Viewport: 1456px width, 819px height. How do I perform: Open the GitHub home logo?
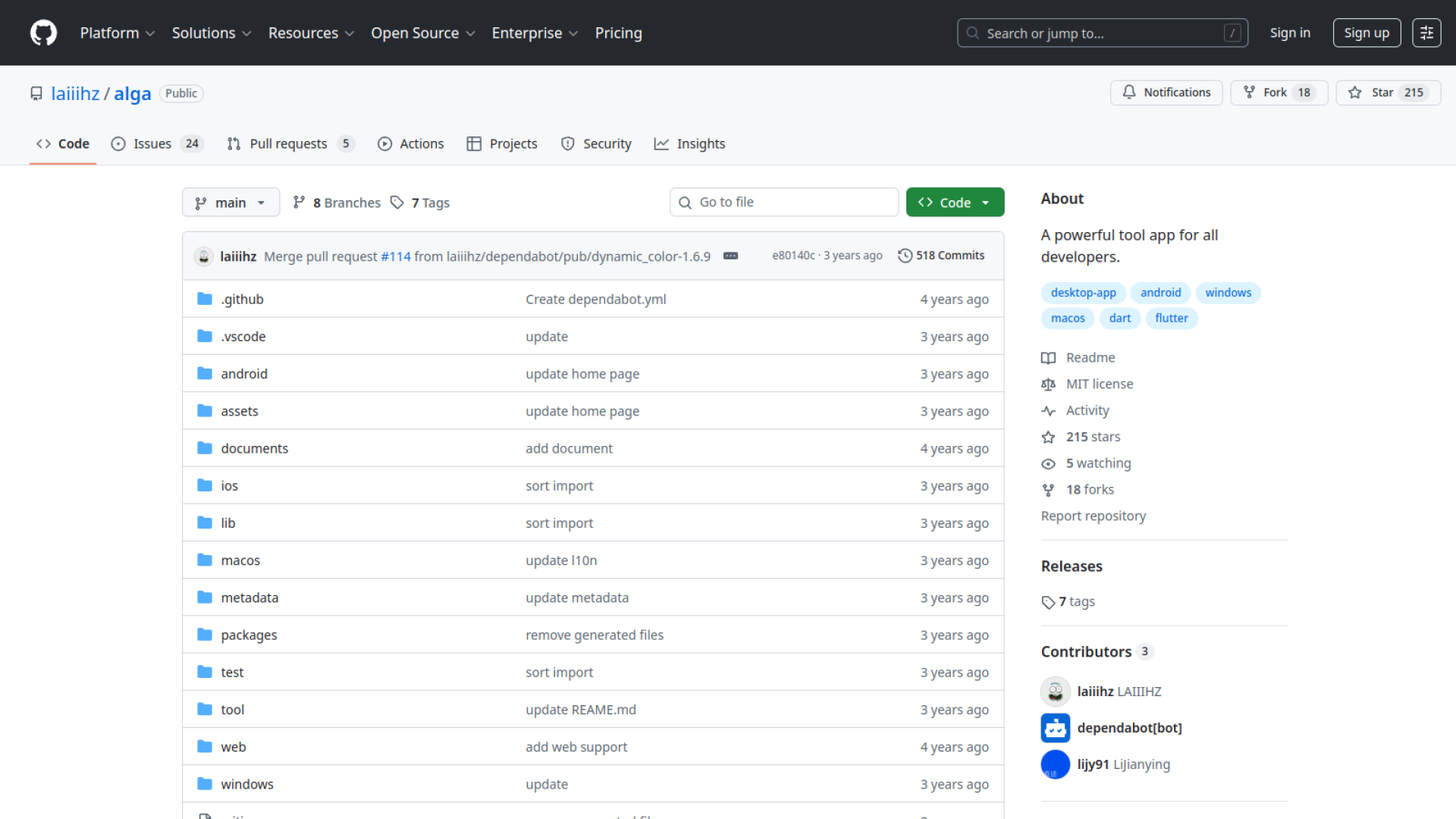43,33
